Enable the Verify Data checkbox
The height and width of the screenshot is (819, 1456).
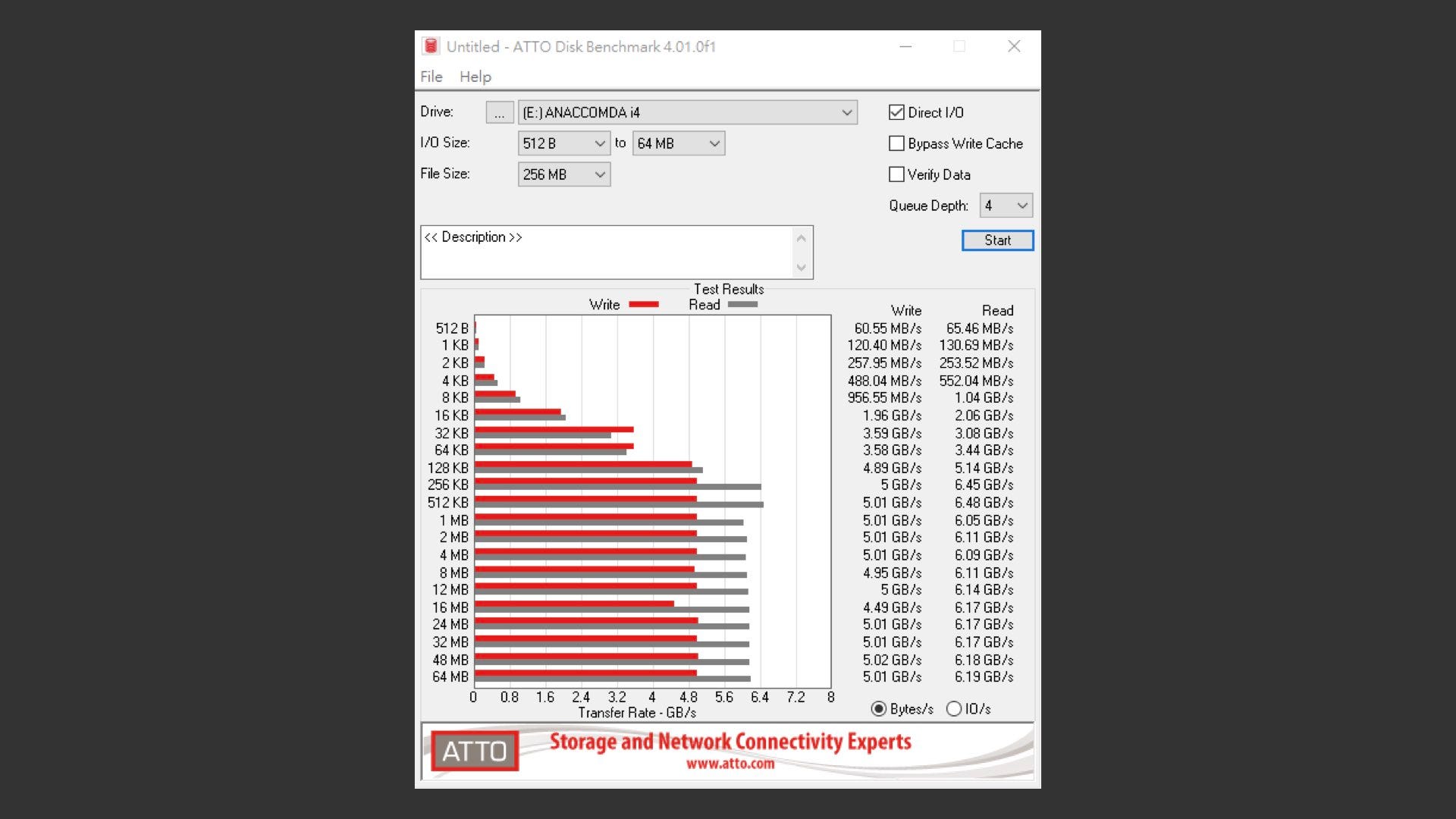896,174
